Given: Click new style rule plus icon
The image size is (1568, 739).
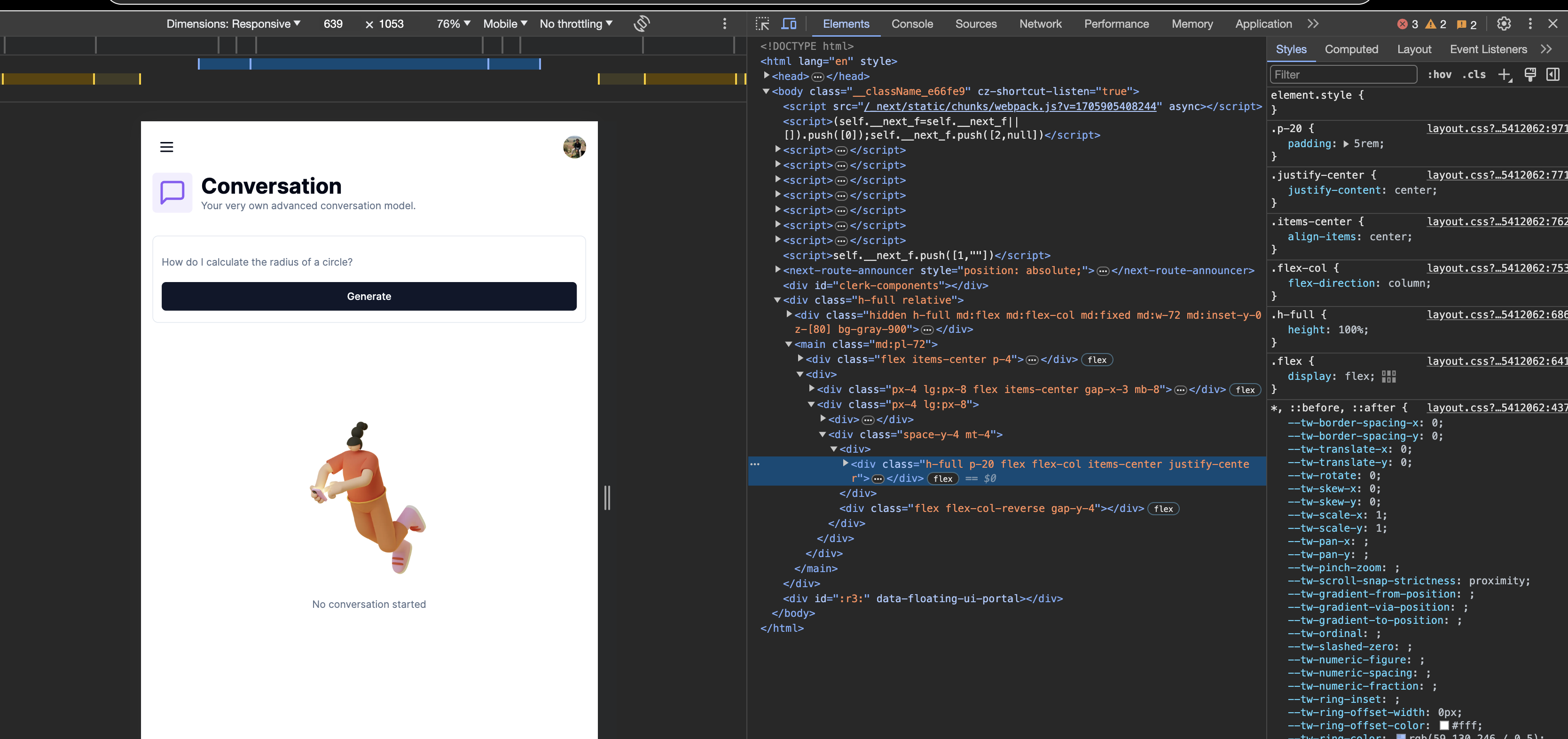Looking at the screenshot, I should pos(1504,74).
